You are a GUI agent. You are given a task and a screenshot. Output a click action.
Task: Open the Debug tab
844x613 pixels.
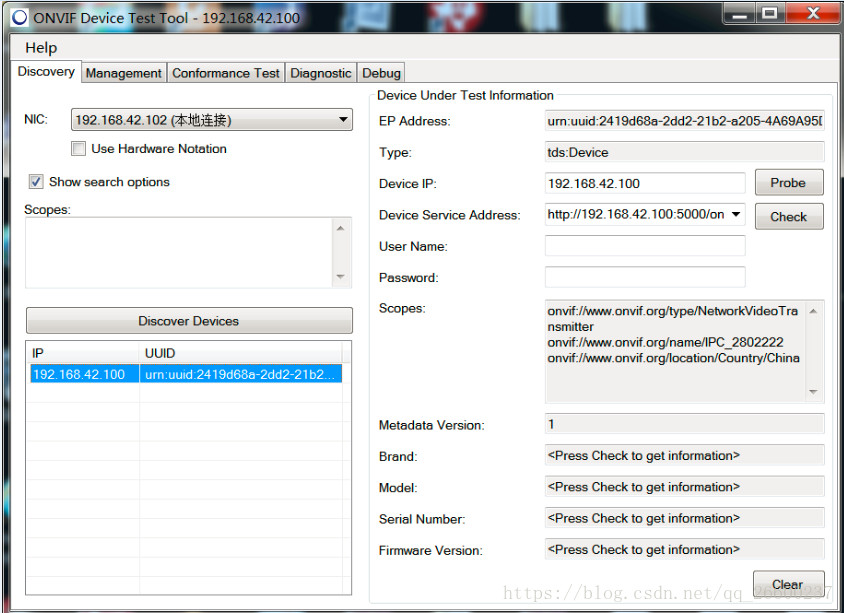click(x=381, y=73)
